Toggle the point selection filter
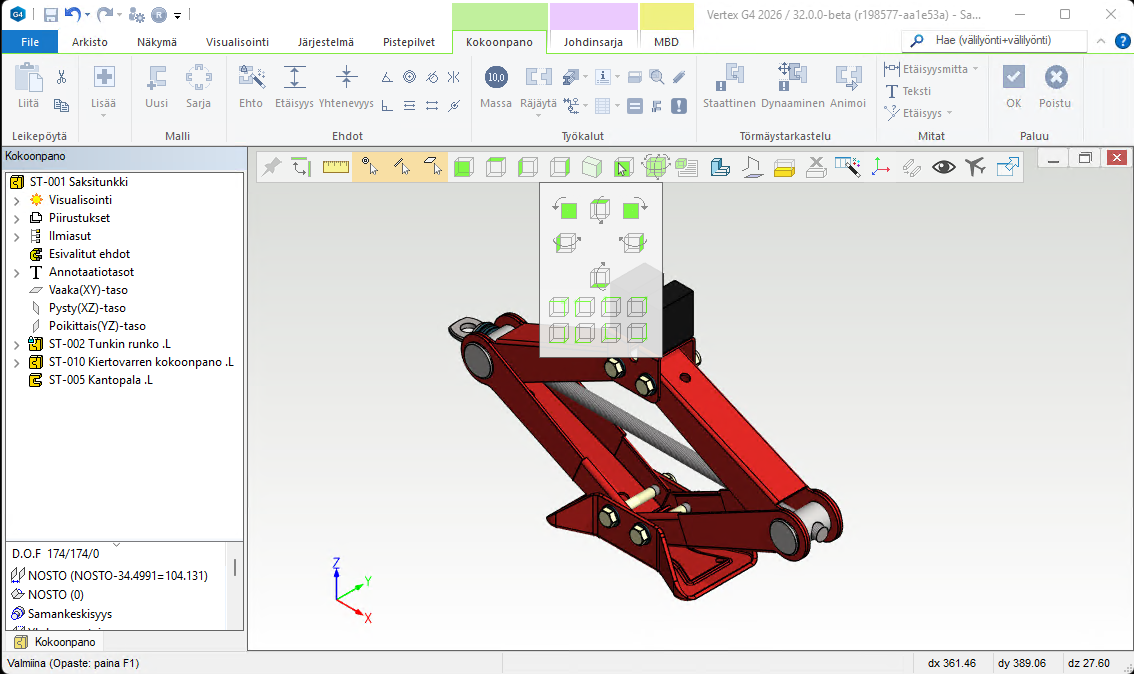 369,167
